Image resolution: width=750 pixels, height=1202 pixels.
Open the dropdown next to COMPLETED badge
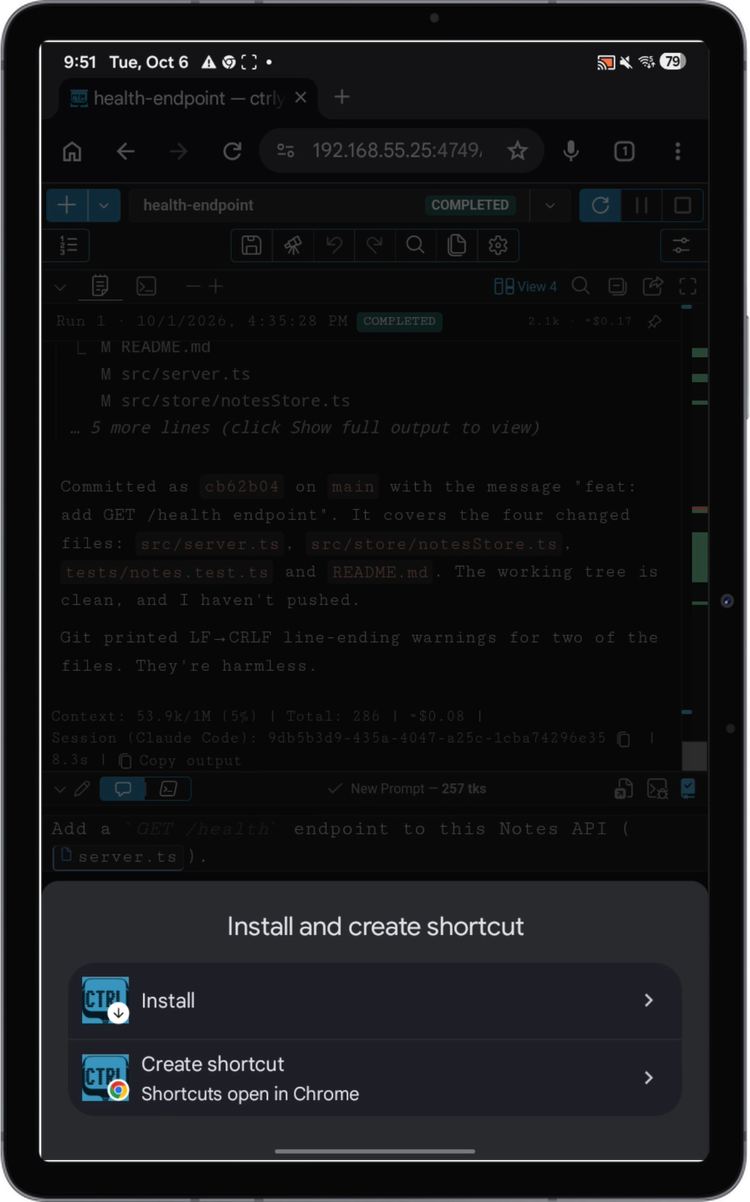pyautogui.click(x=549, y=205)
